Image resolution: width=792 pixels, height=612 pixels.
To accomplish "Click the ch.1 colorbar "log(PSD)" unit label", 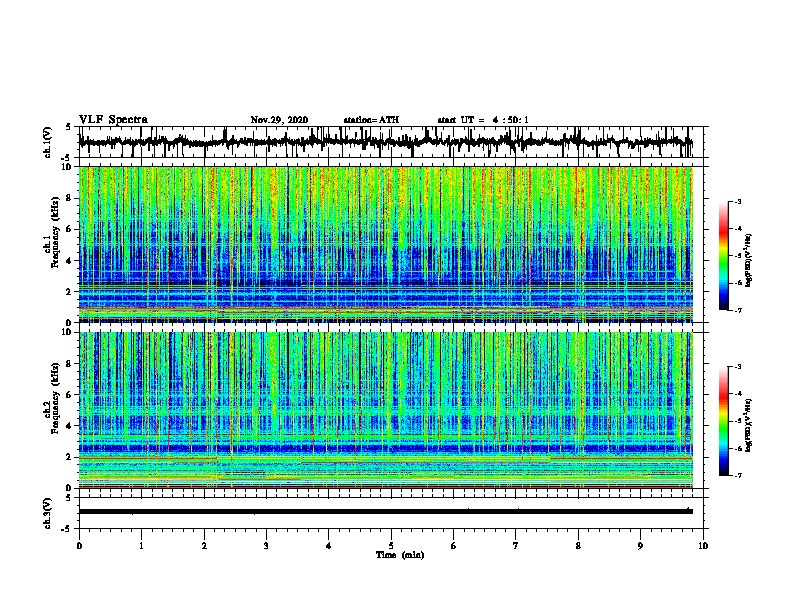I will pos(749,261).
